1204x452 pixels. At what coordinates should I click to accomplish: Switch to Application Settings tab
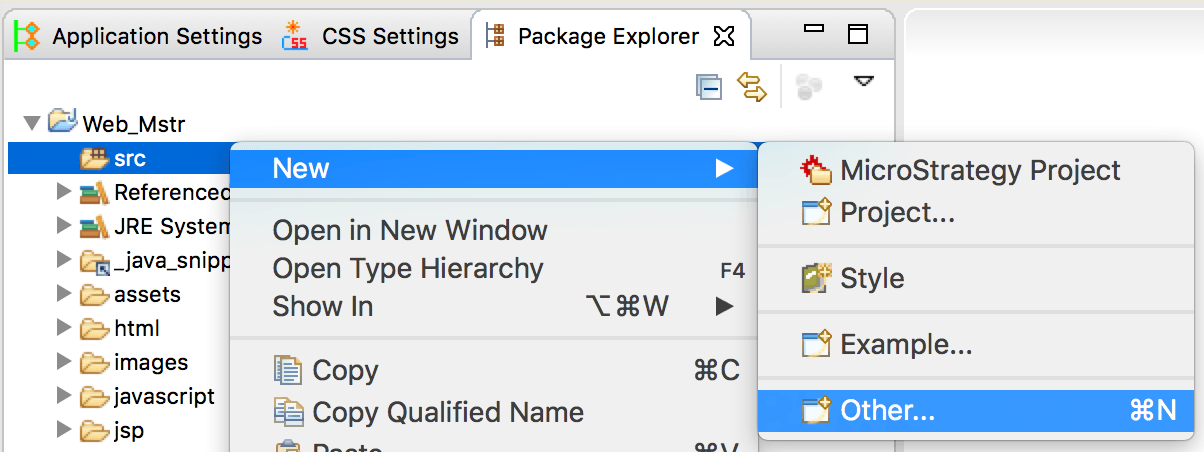pos(140,37)
